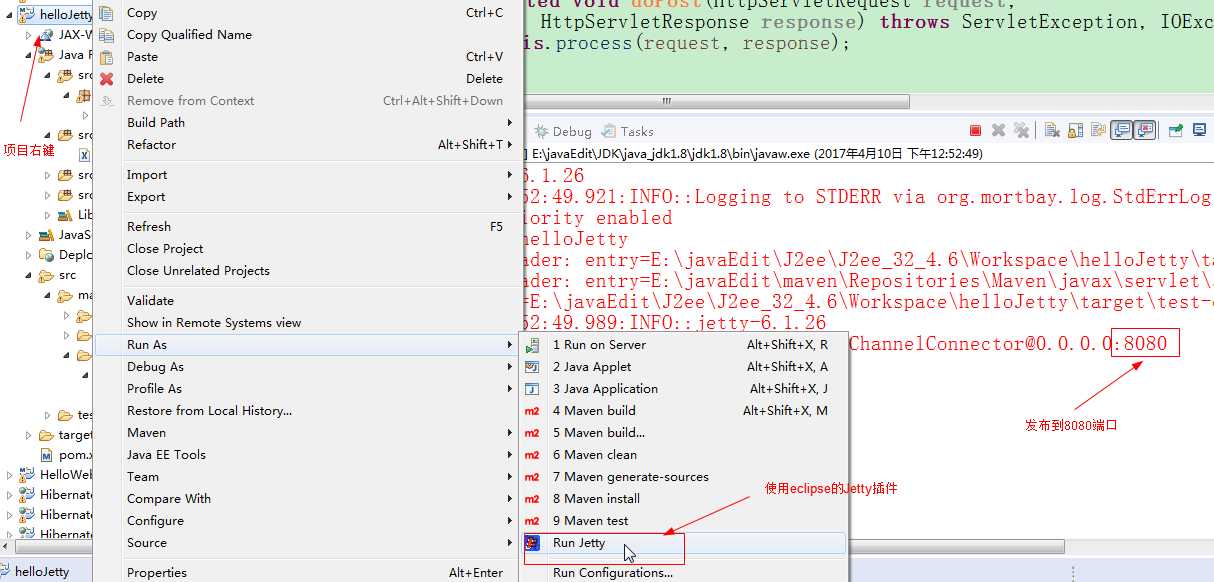Viewport: 1214px width, 582px height.
Task: Choose Copy Qualified Name
Action: pyautogui.click(x=307, y=35)
